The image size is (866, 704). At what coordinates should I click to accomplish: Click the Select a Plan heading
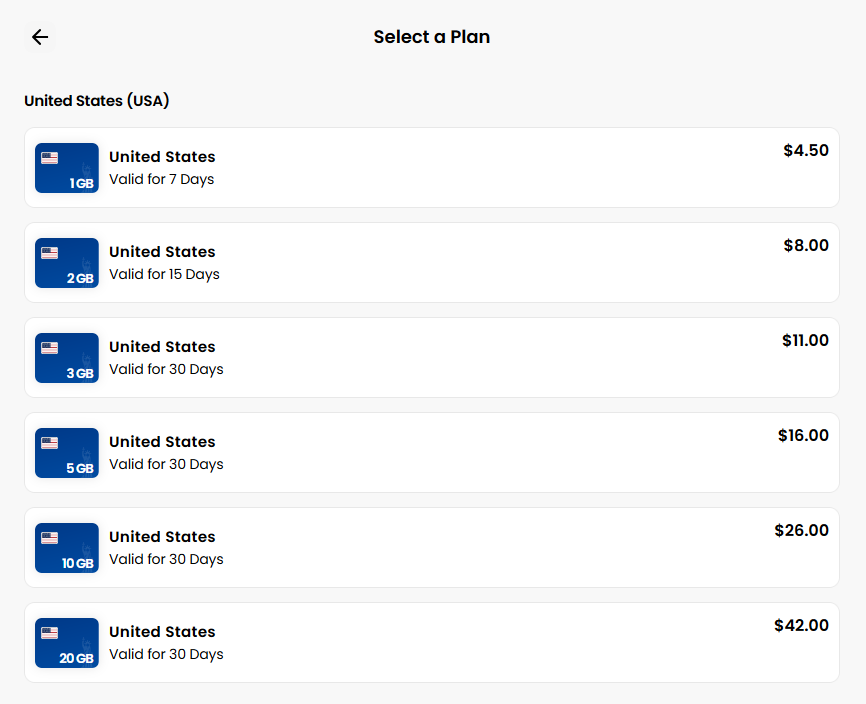(432, 37)
